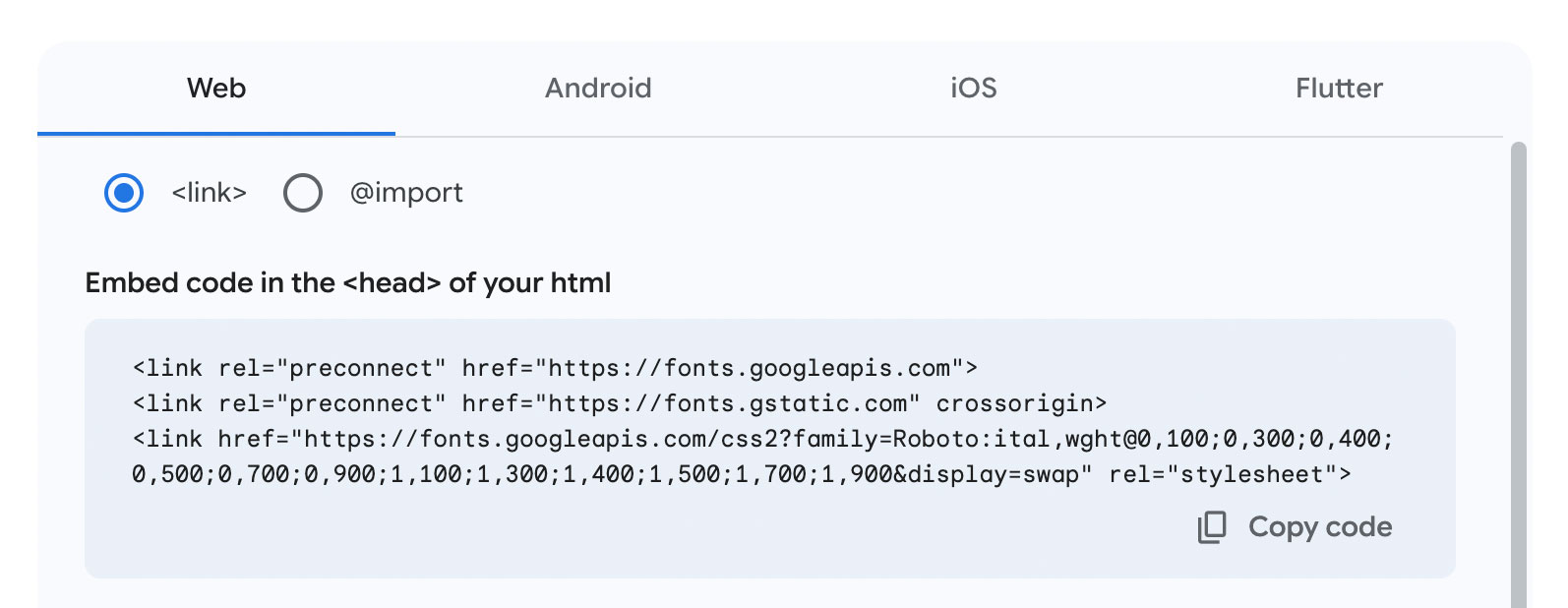Click the duplicate-pages icon beside Copy code
1568x608 pixels.
click(1211, 527)
